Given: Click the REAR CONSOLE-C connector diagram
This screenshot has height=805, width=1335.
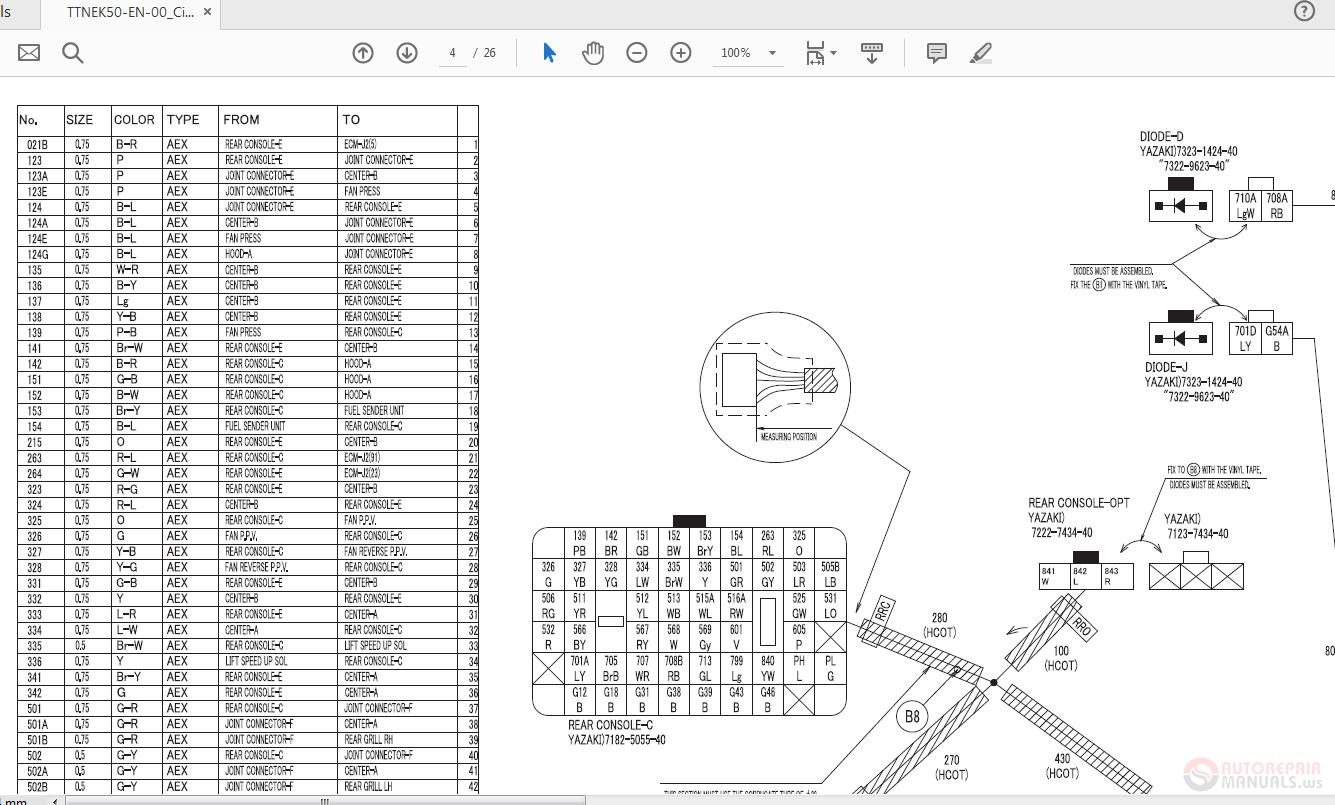Looking at the screenshot, I should (x=690, y=618).
